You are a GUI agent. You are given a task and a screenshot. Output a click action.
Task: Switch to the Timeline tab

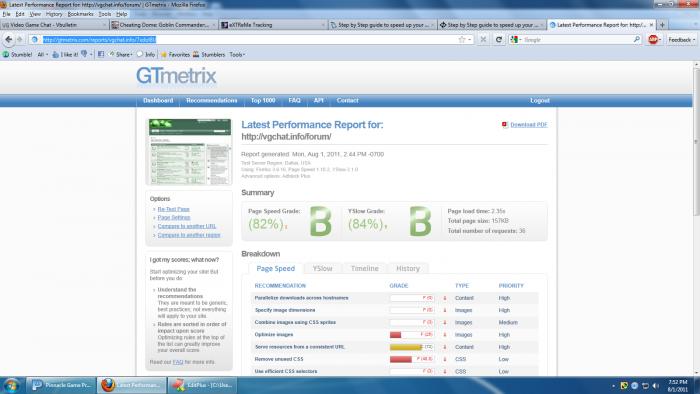tap(364, 269)
